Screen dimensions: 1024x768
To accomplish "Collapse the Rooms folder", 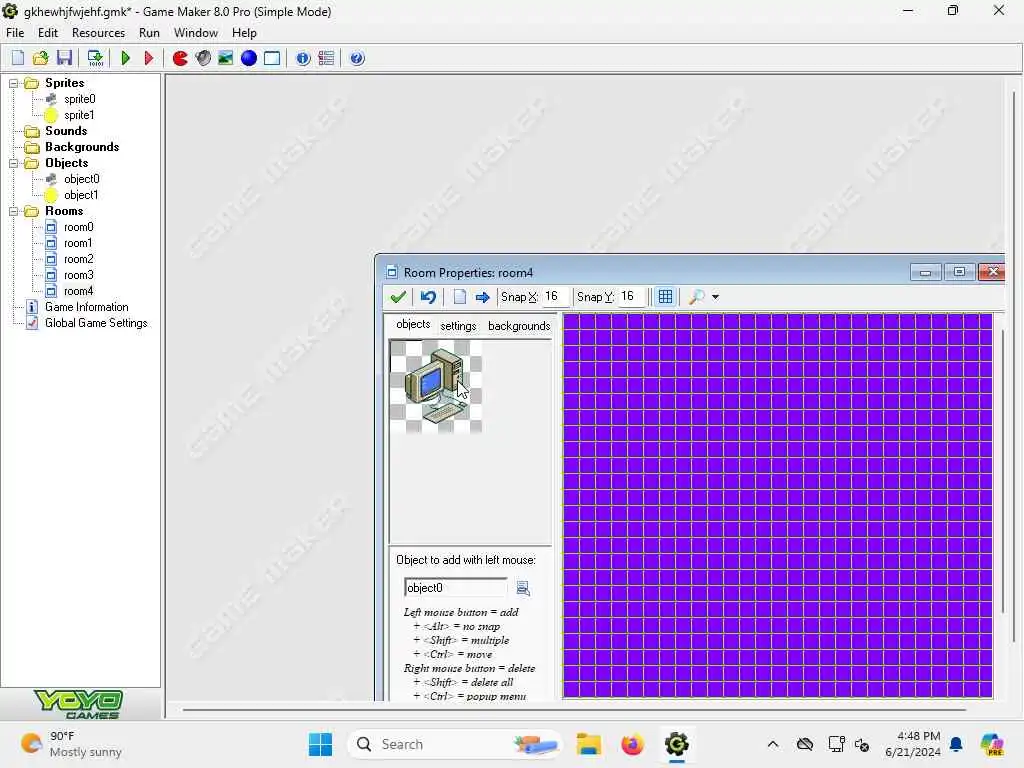I will [x=13, y=212].
